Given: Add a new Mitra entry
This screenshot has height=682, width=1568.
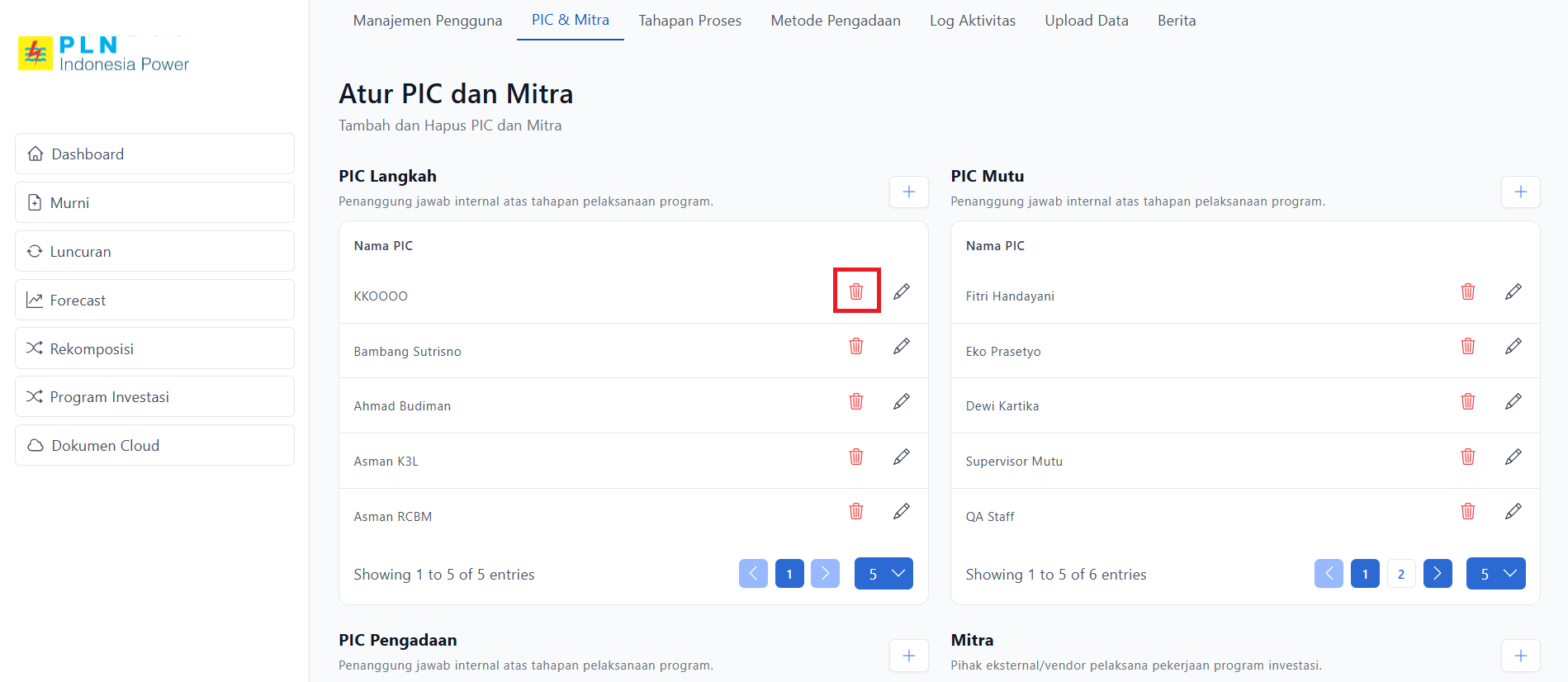Looking at the screenshot, I should click(1520, 656).
